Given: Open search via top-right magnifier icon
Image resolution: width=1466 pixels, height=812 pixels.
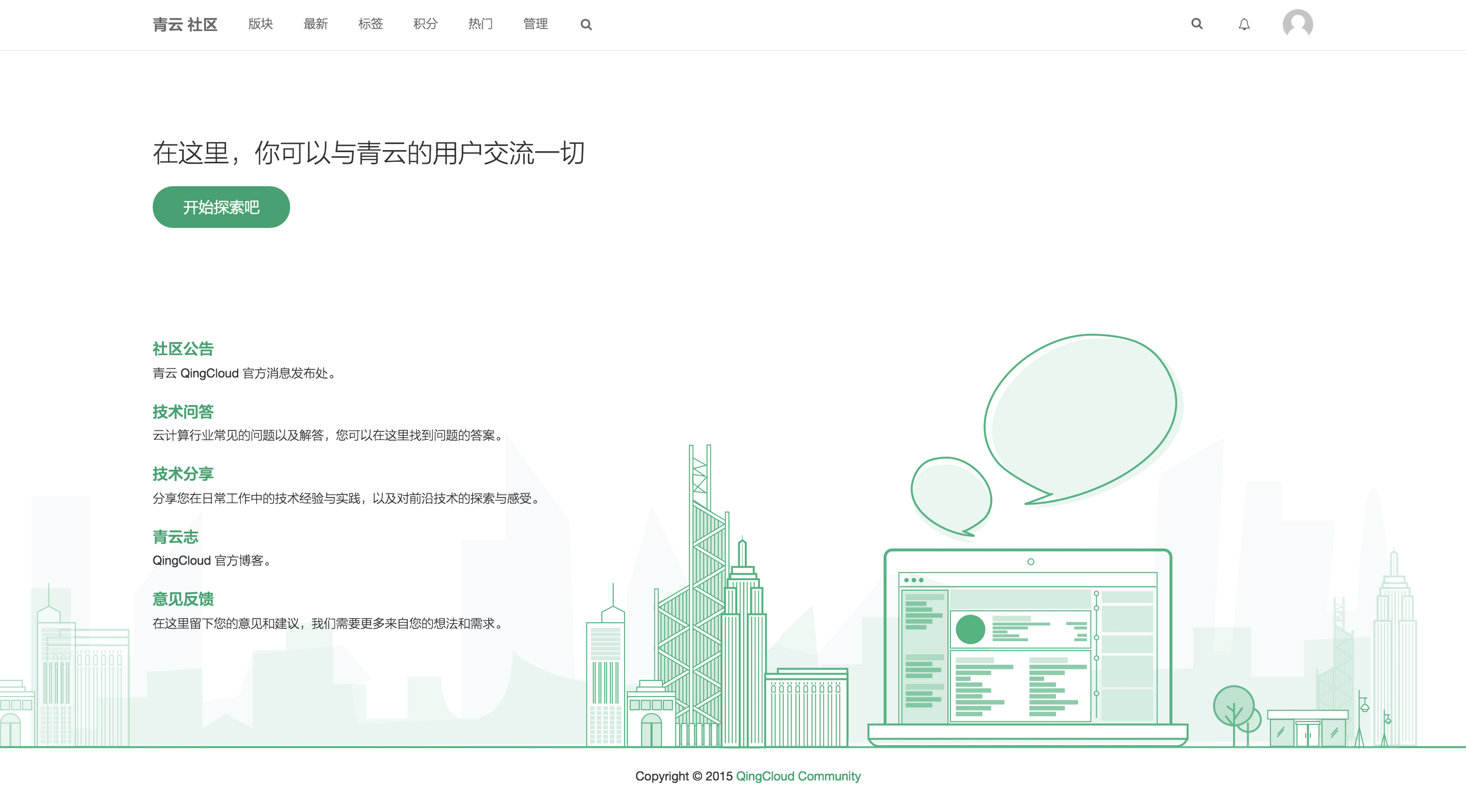Looking at the screenshot, I should pyautogui.click(x=1197, y=24).
